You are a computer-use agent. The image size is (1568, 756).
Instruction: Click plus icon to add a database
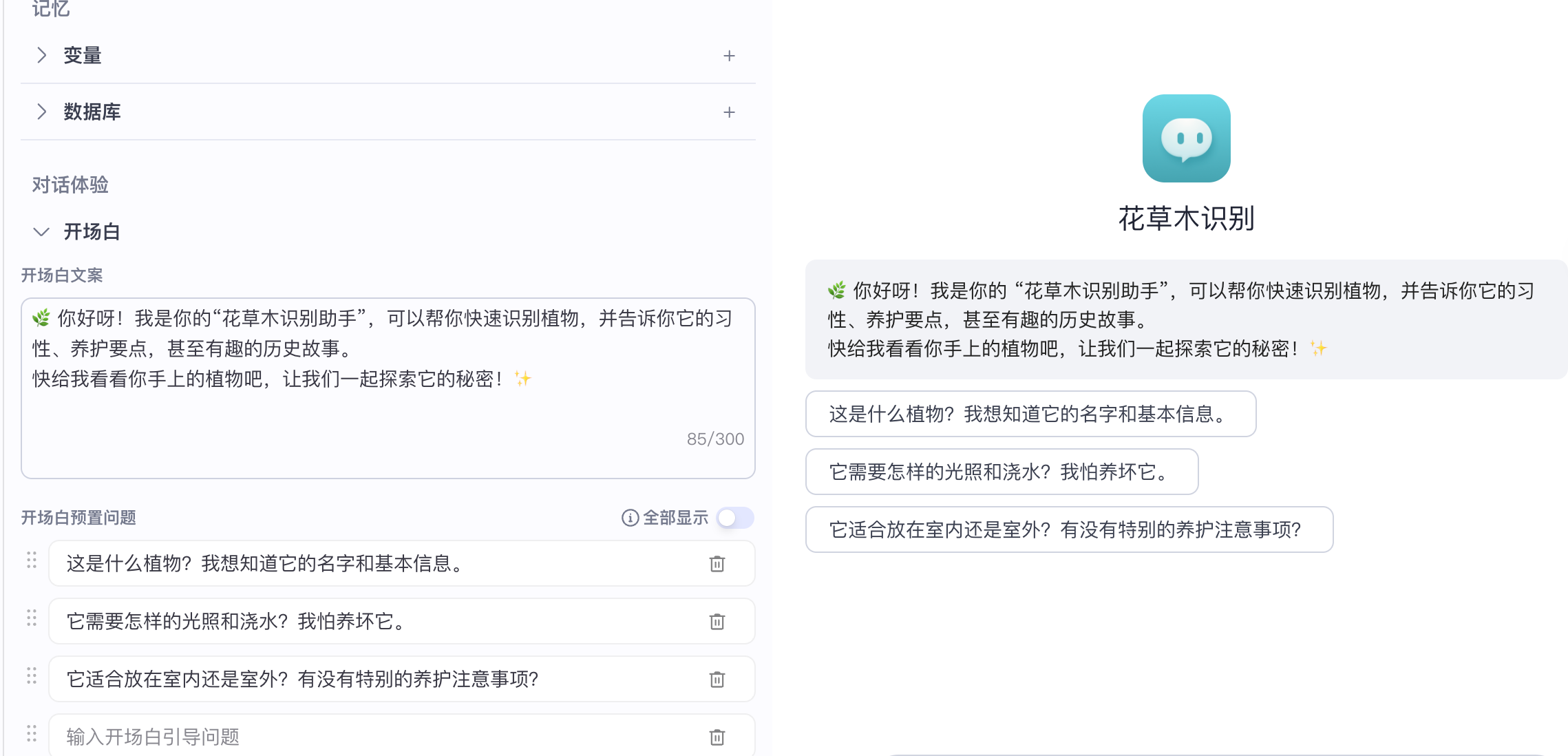pos(729,112)
